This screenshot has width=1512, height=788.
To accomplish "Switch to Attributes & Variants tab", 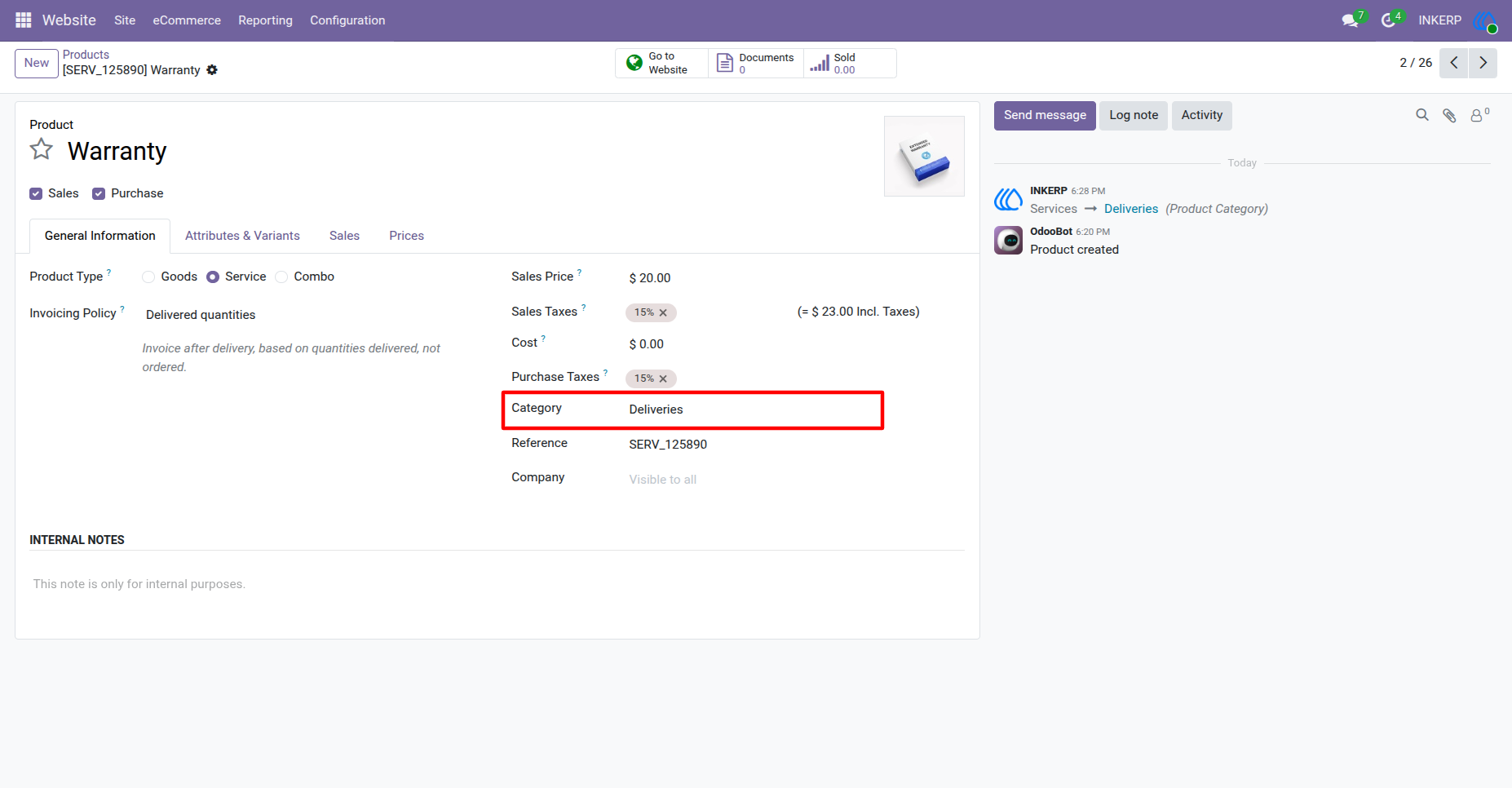I will 242,236.
